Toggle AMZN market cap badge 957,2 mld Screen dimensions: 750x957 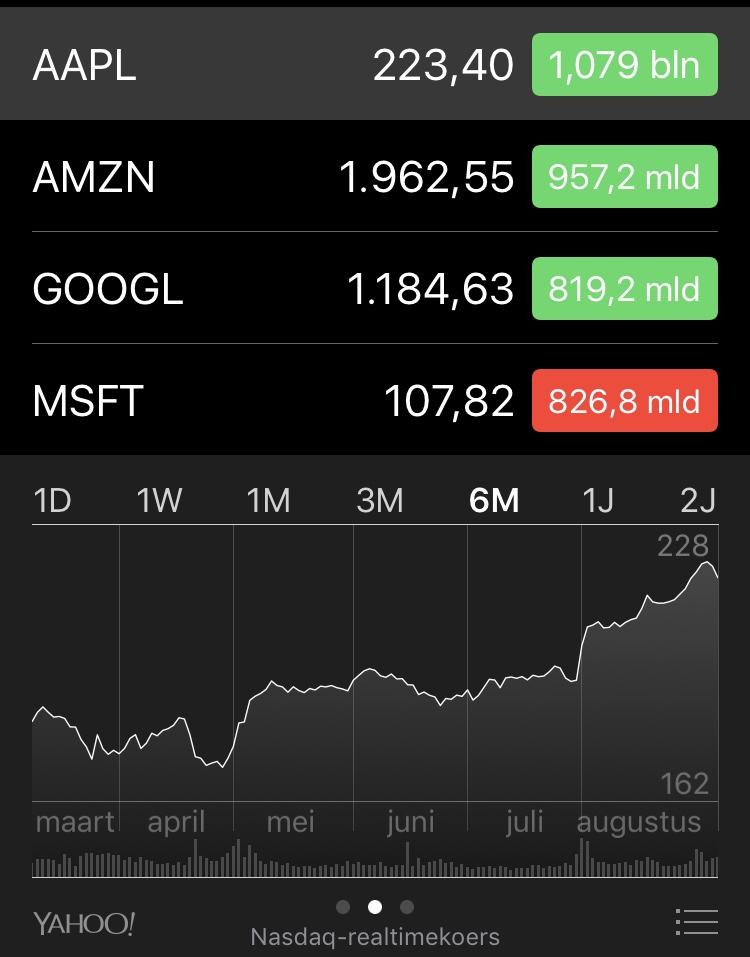point(624,177)
